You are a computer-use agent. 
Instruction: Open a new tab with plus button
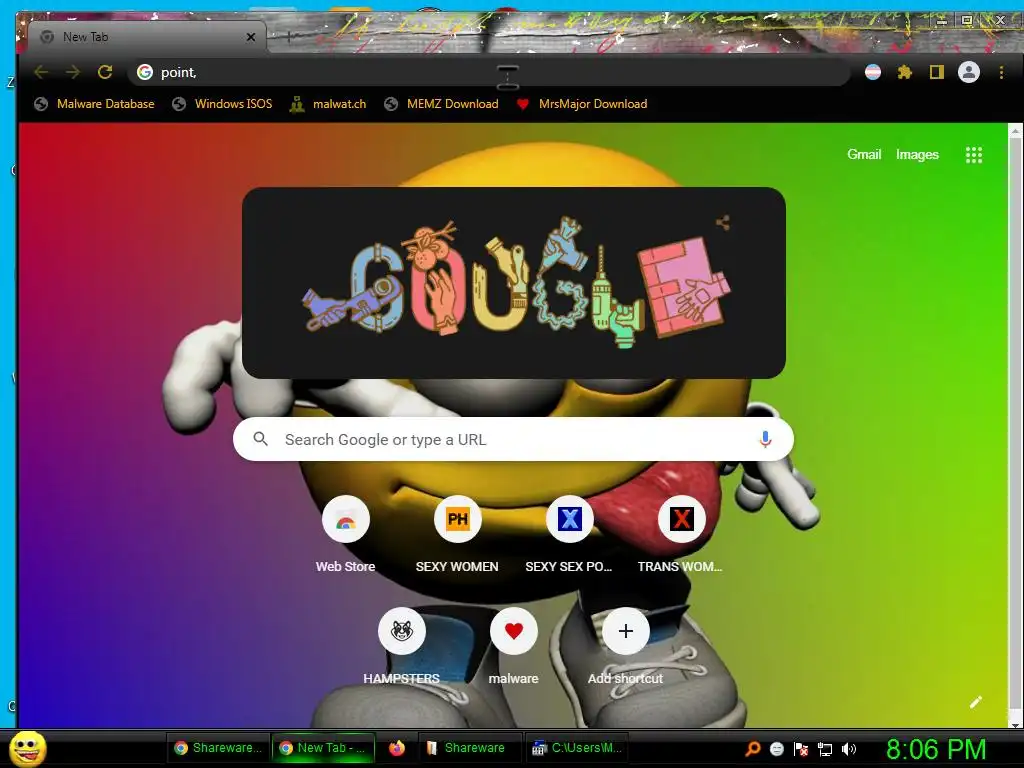(288, 37)
